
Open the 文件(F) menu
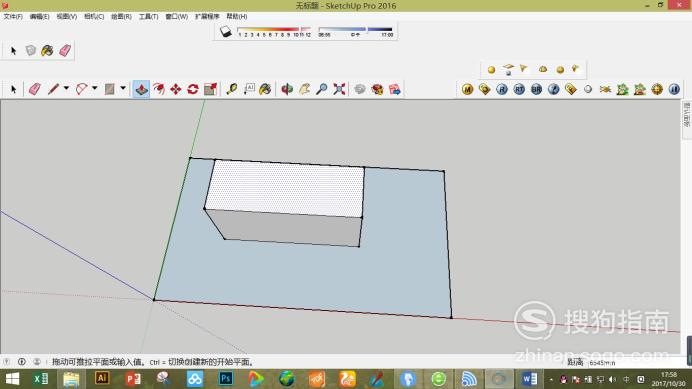pos(13,16)
